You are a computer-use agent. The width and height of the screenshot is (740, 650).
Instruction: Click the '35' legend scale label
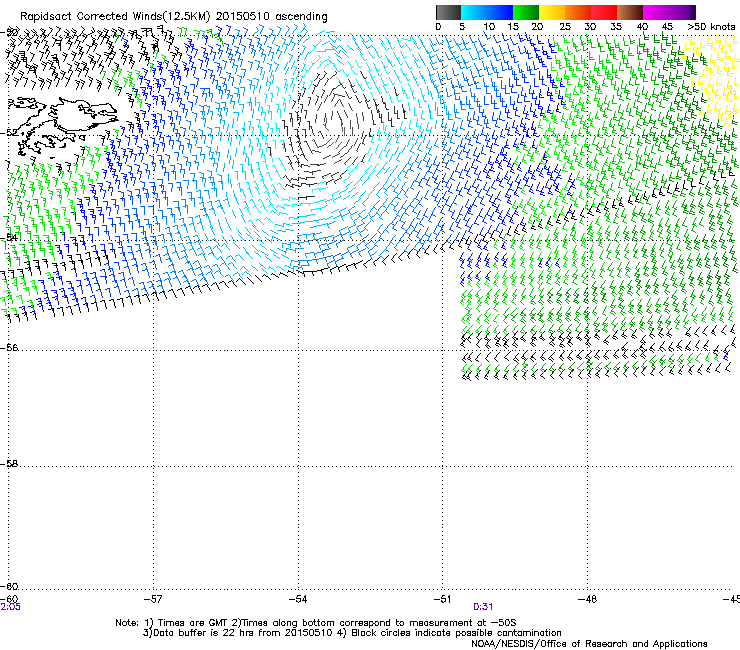(x=616, y=27)
